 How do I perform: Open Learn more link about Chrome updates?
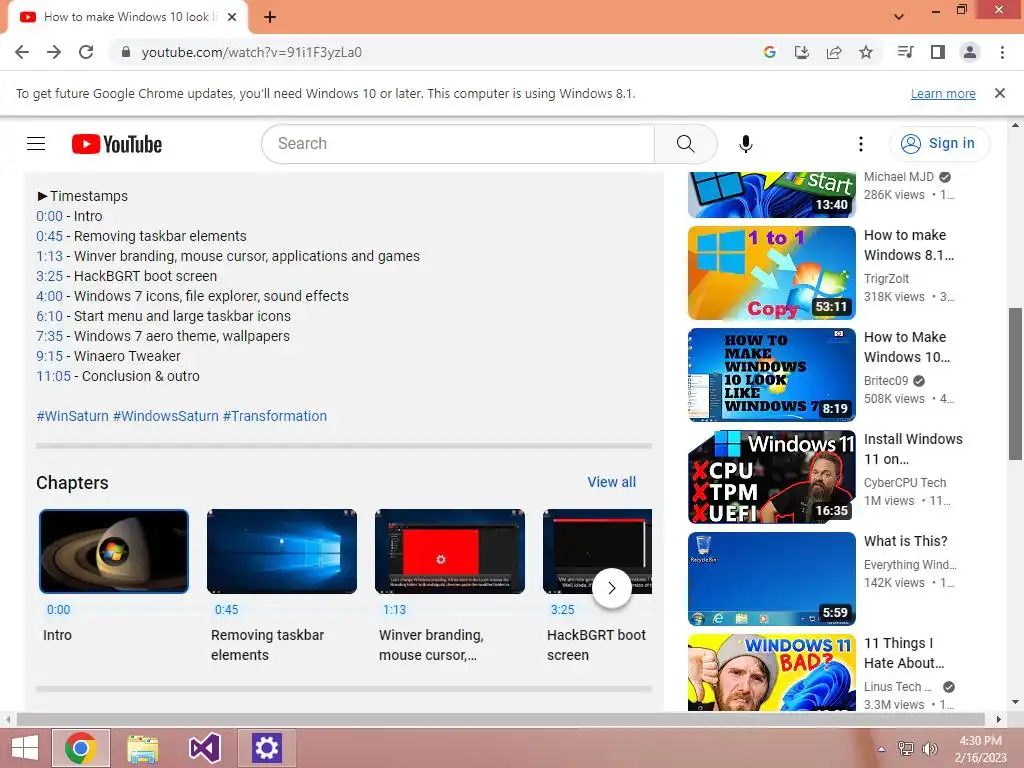943,93
